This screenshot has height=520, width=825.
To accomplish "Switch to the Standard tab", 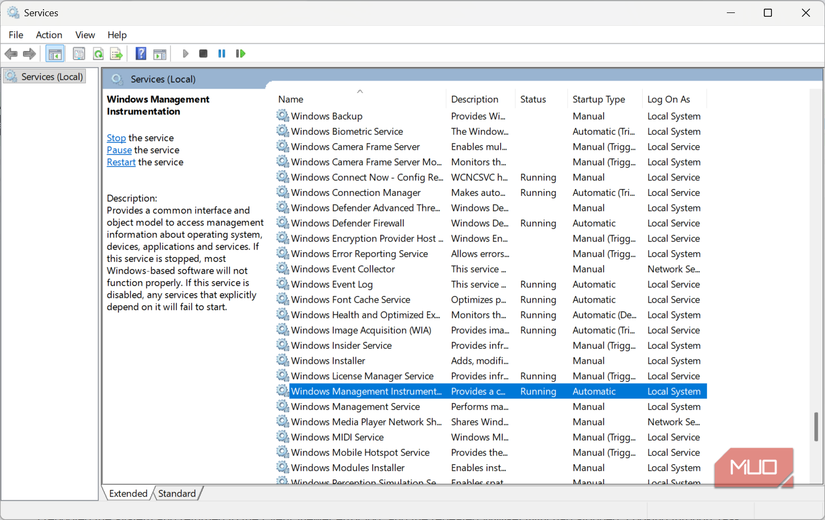I will [177, 493].
